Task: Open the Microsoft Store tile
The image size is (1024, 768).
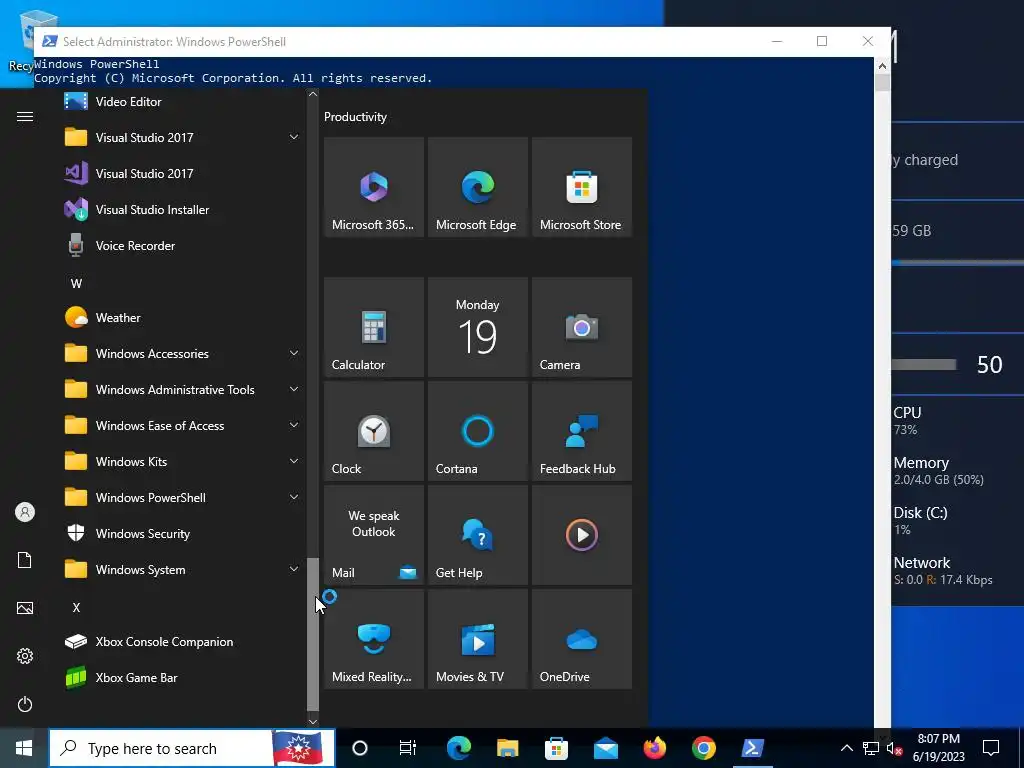Action: tap(582, 187)
